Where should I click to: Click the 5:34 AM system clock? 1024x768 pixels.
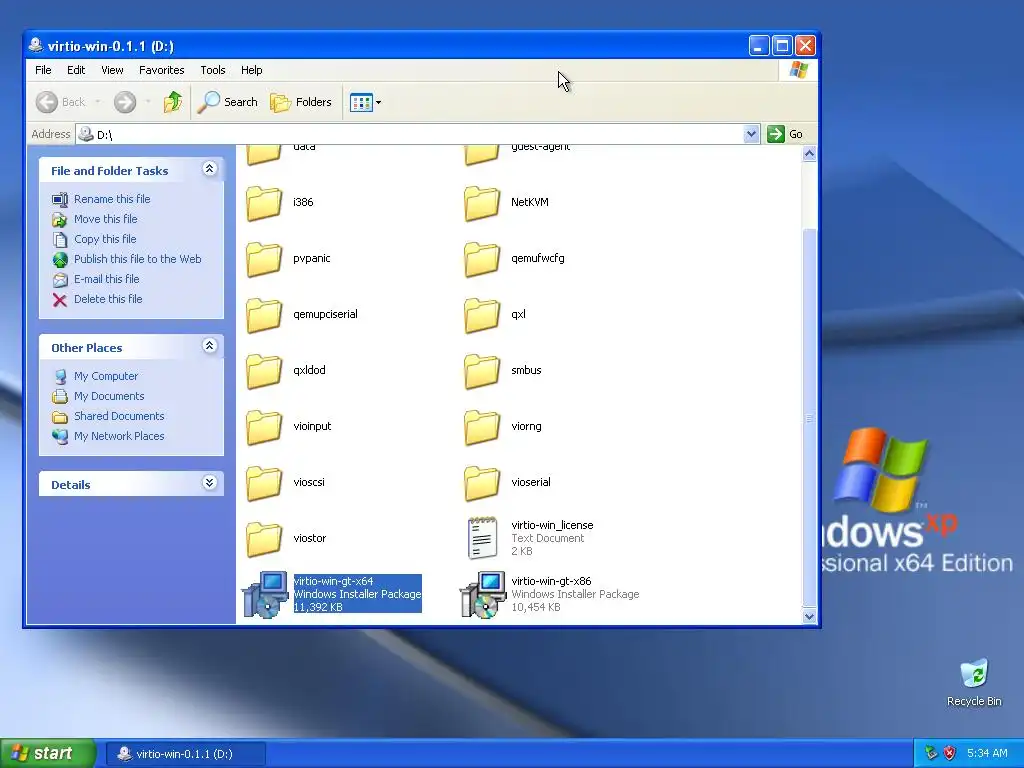pos(987,753)
